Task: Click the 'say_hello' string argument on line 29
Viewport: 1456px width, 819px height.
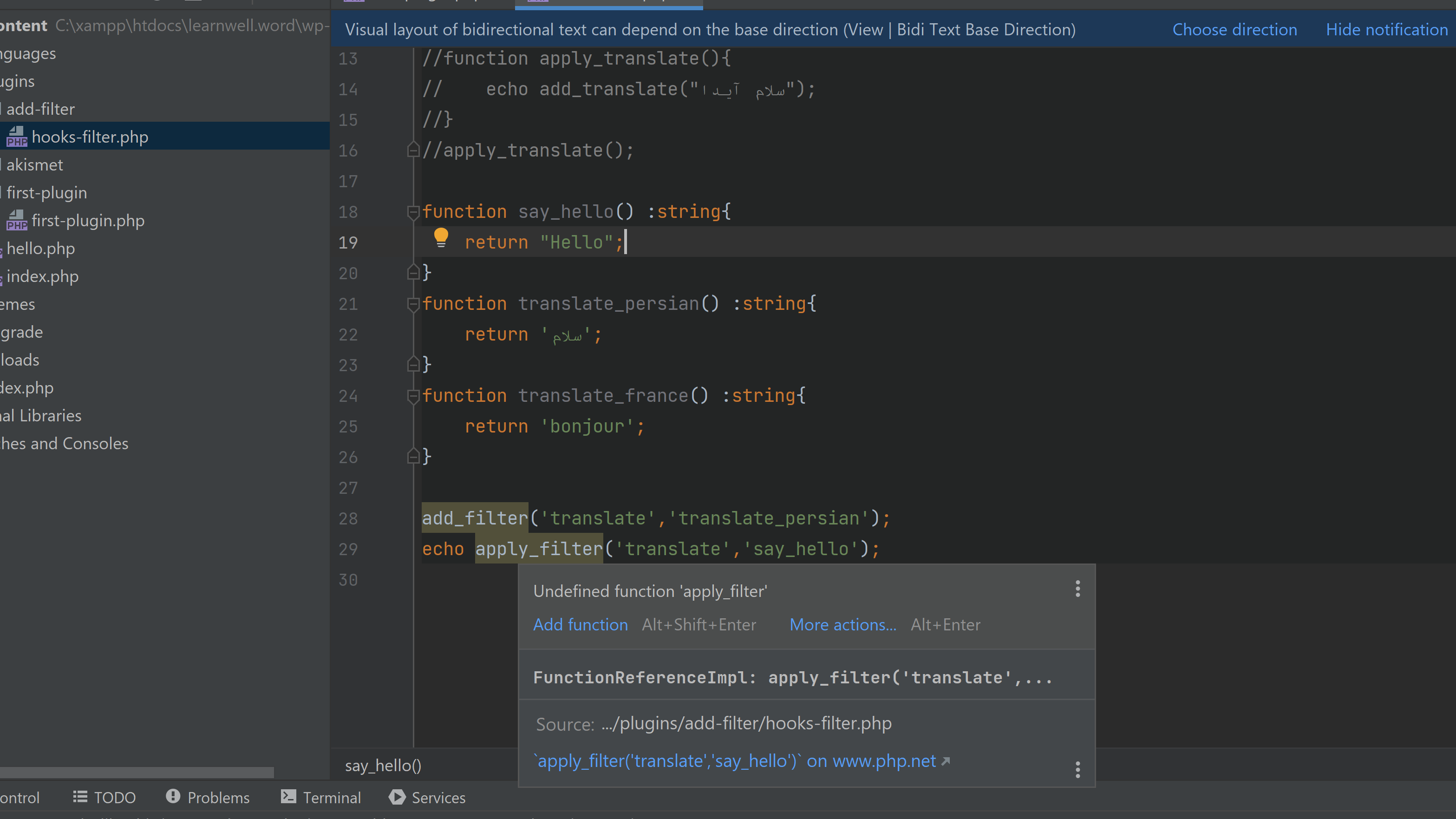Action: tap(801, 549)
